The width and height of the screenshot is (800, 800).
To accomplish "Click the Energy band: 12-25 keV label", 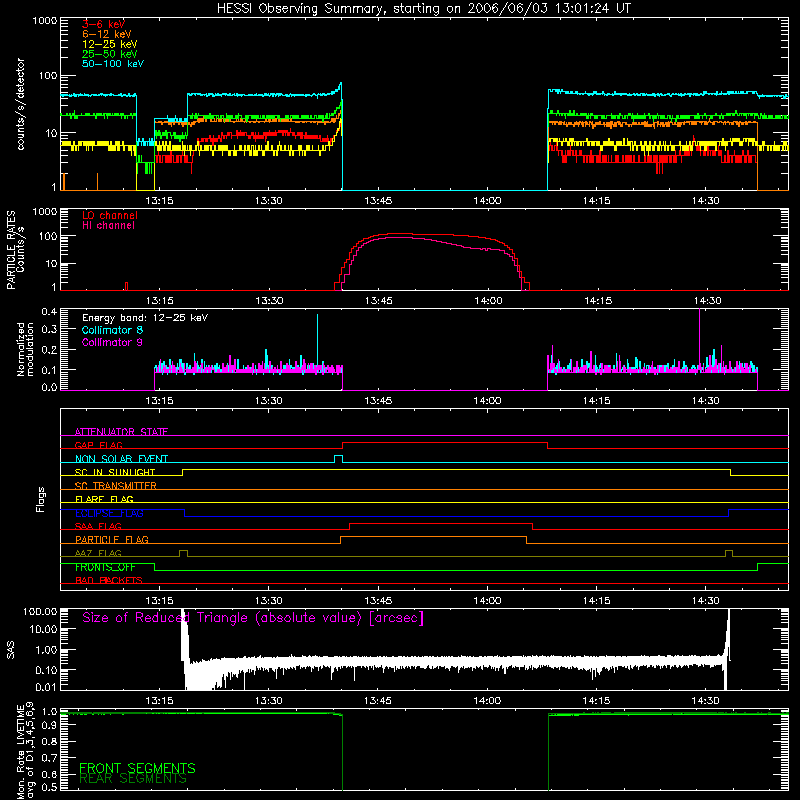I will pos(145,318).
